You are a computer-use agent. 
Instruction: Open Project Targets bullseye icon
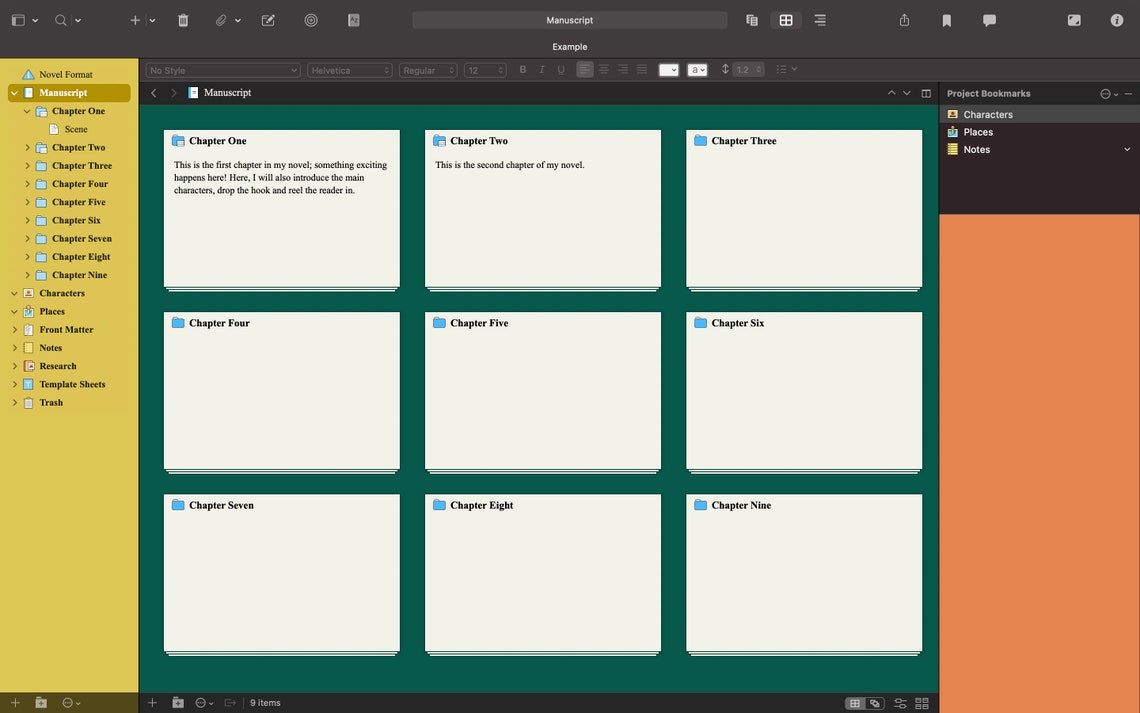click(x=311, y=20)
